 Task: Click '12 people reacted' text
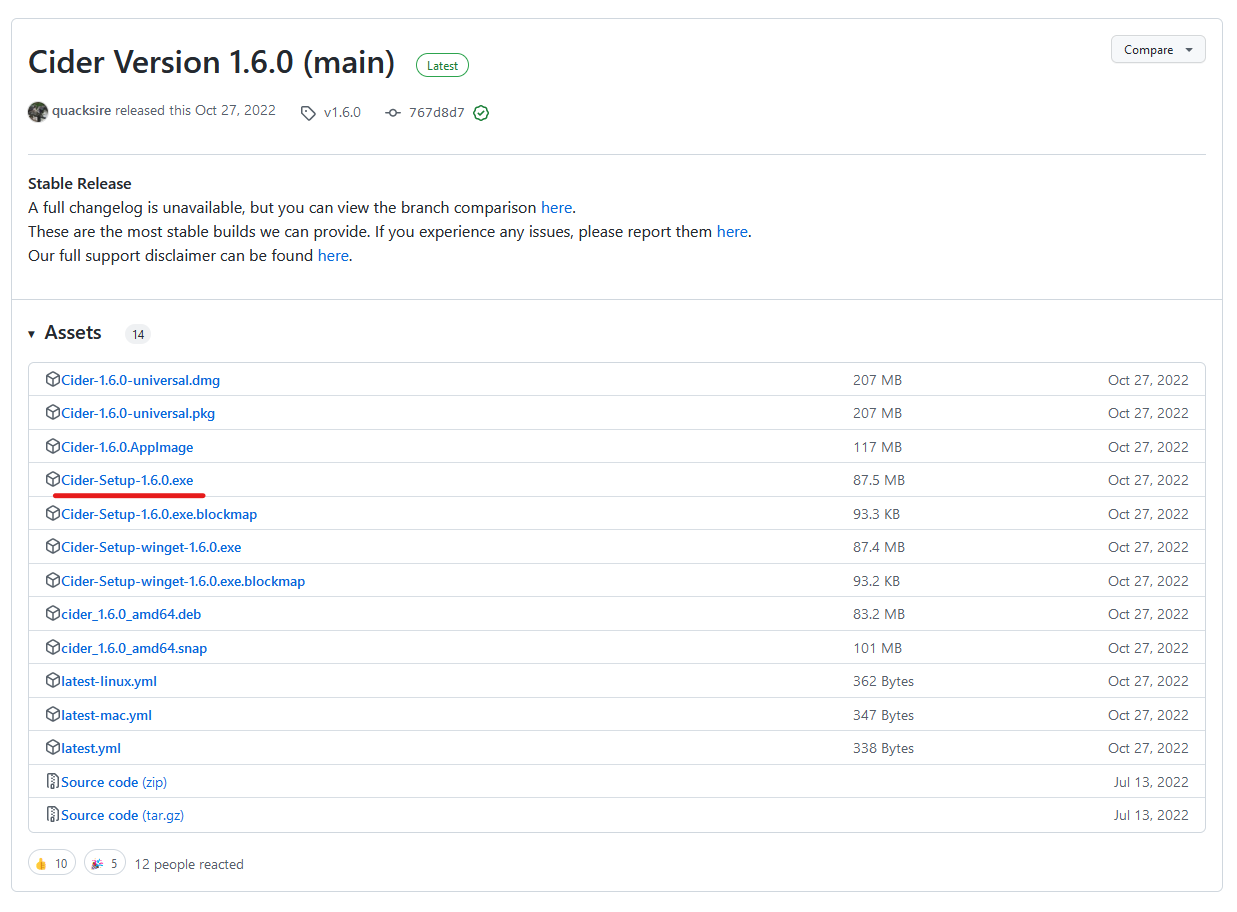189,864
